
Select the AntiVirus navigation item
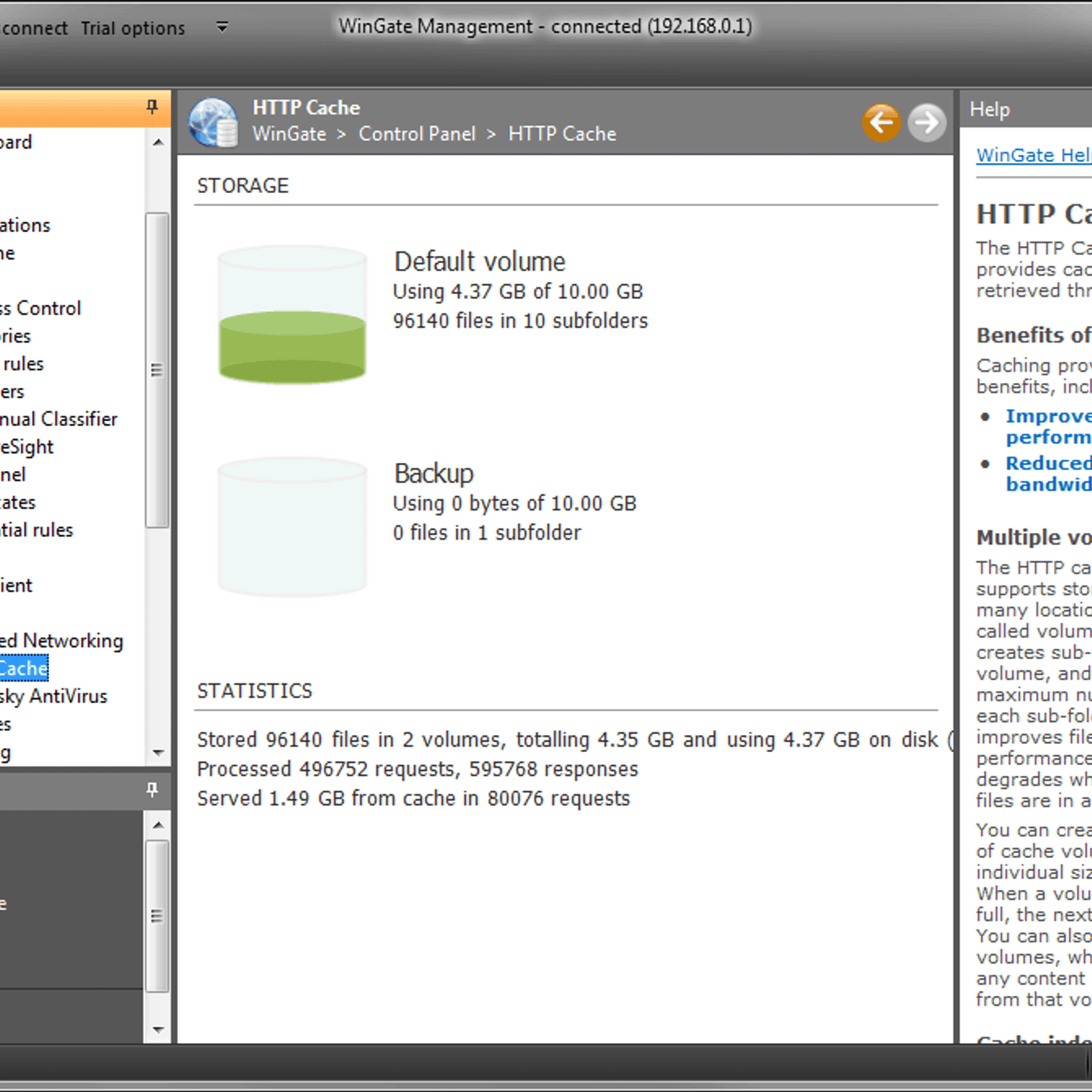54,696
